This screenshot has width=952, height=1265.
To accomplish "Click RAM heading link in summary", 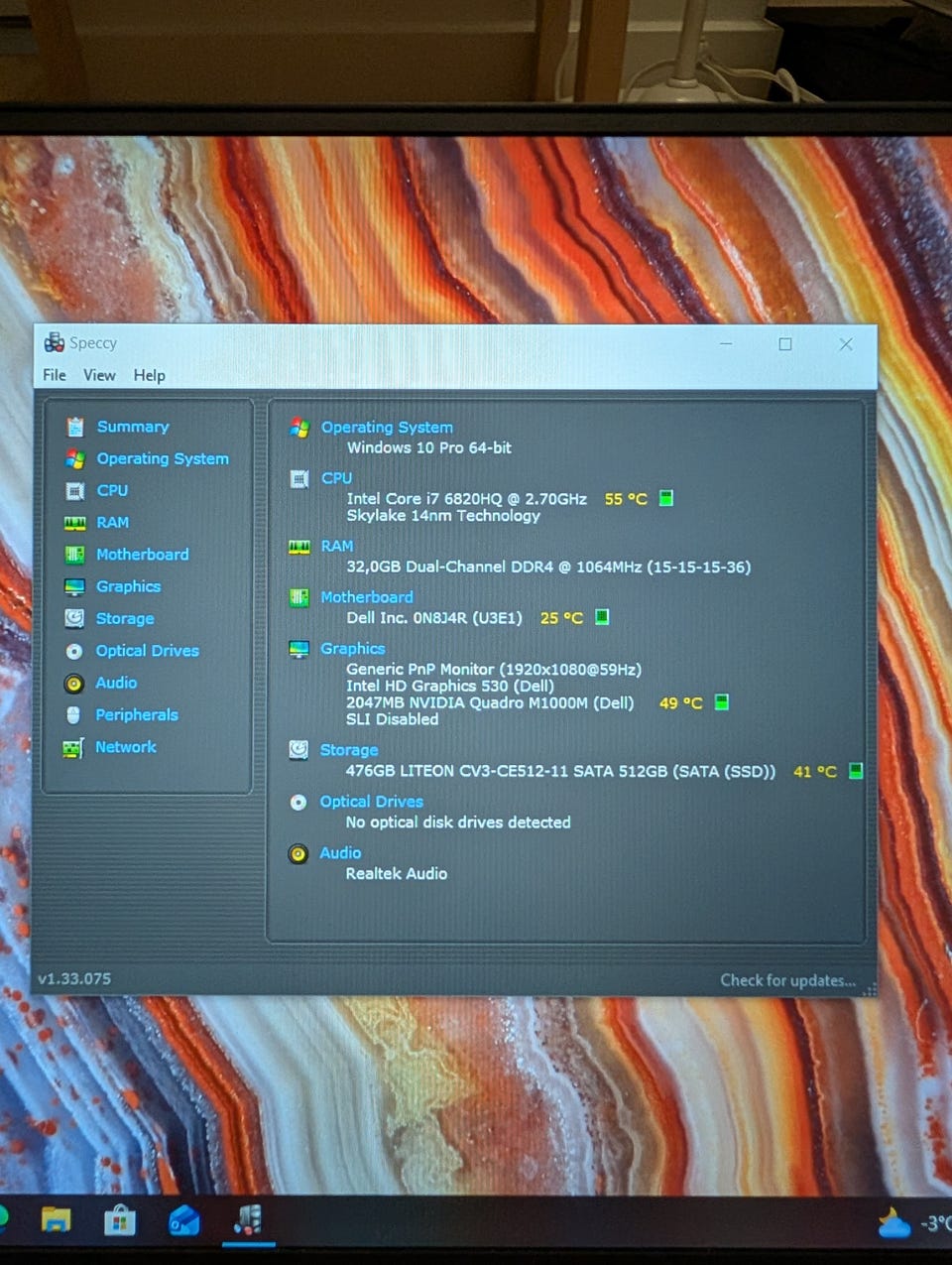I will (x=336, y=546).
